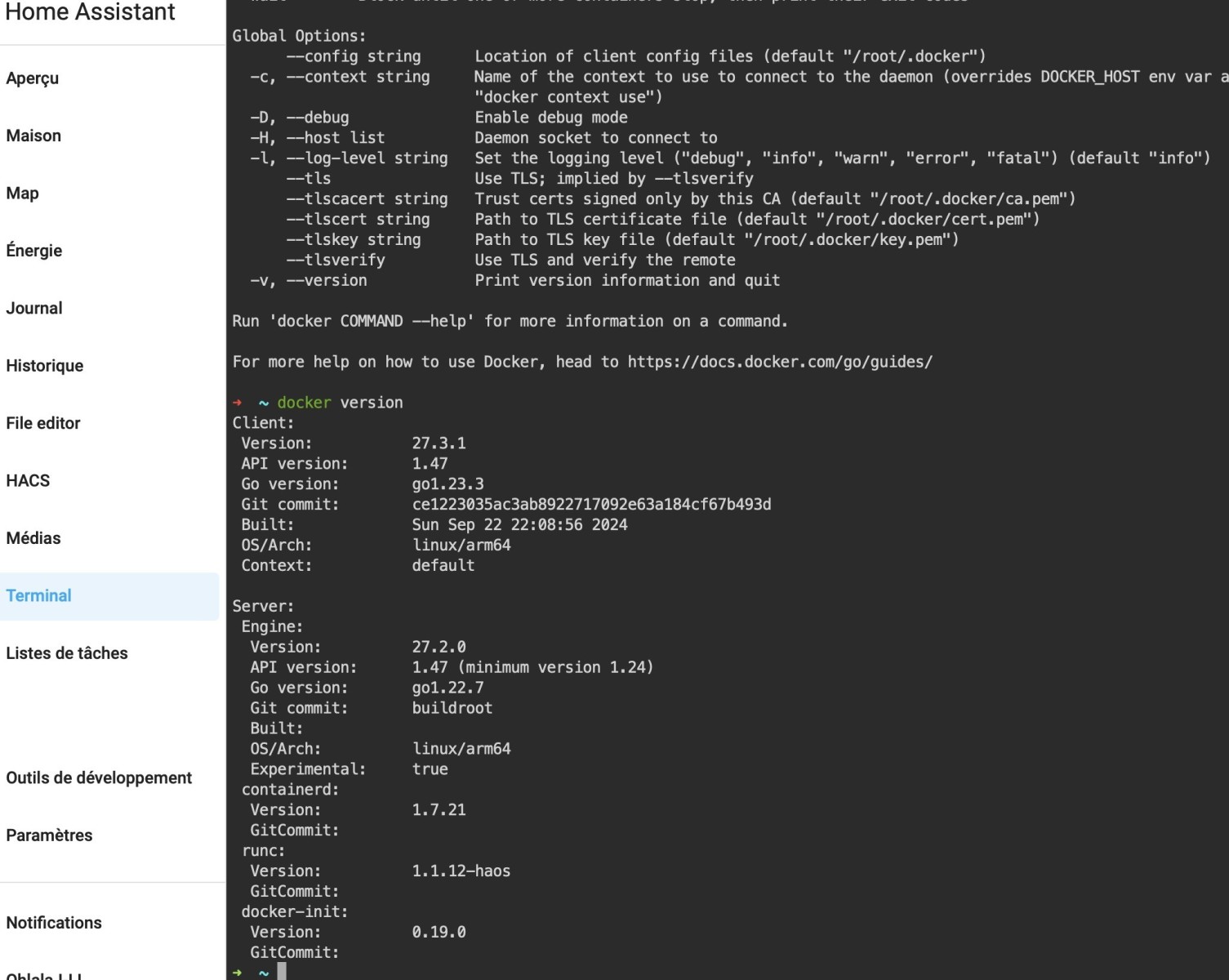
Task: Click the client Go version go1.23.3
Action: coord(448,484)
